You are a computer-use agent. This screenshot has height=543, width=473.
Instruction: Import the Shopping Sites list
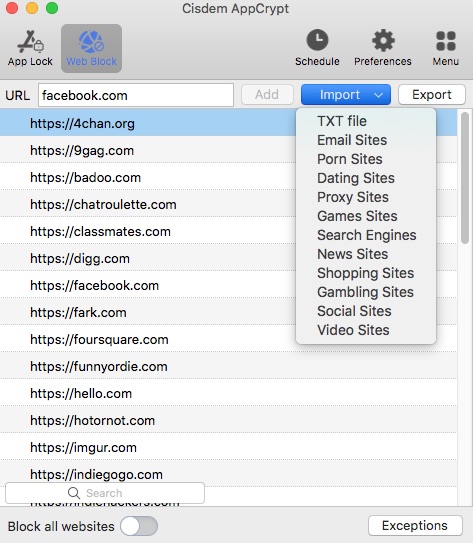pos(365,273)
